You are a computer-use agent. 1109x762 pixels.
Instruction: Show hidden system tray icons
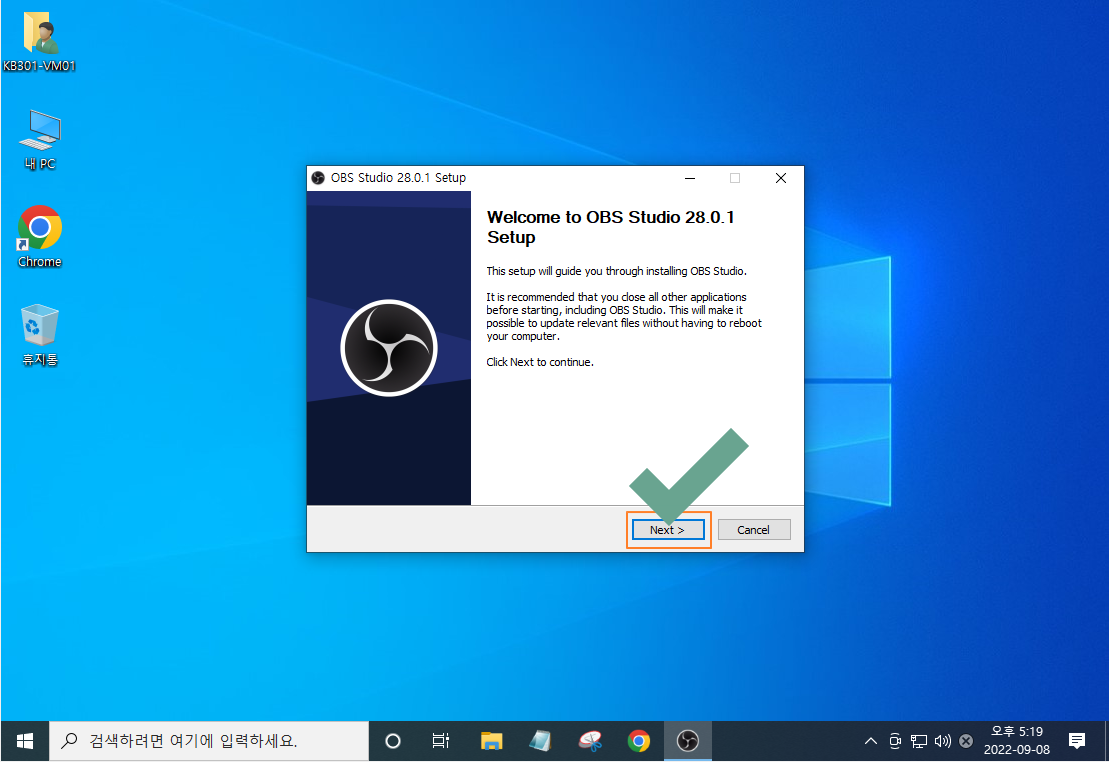[x=871, y=741]
